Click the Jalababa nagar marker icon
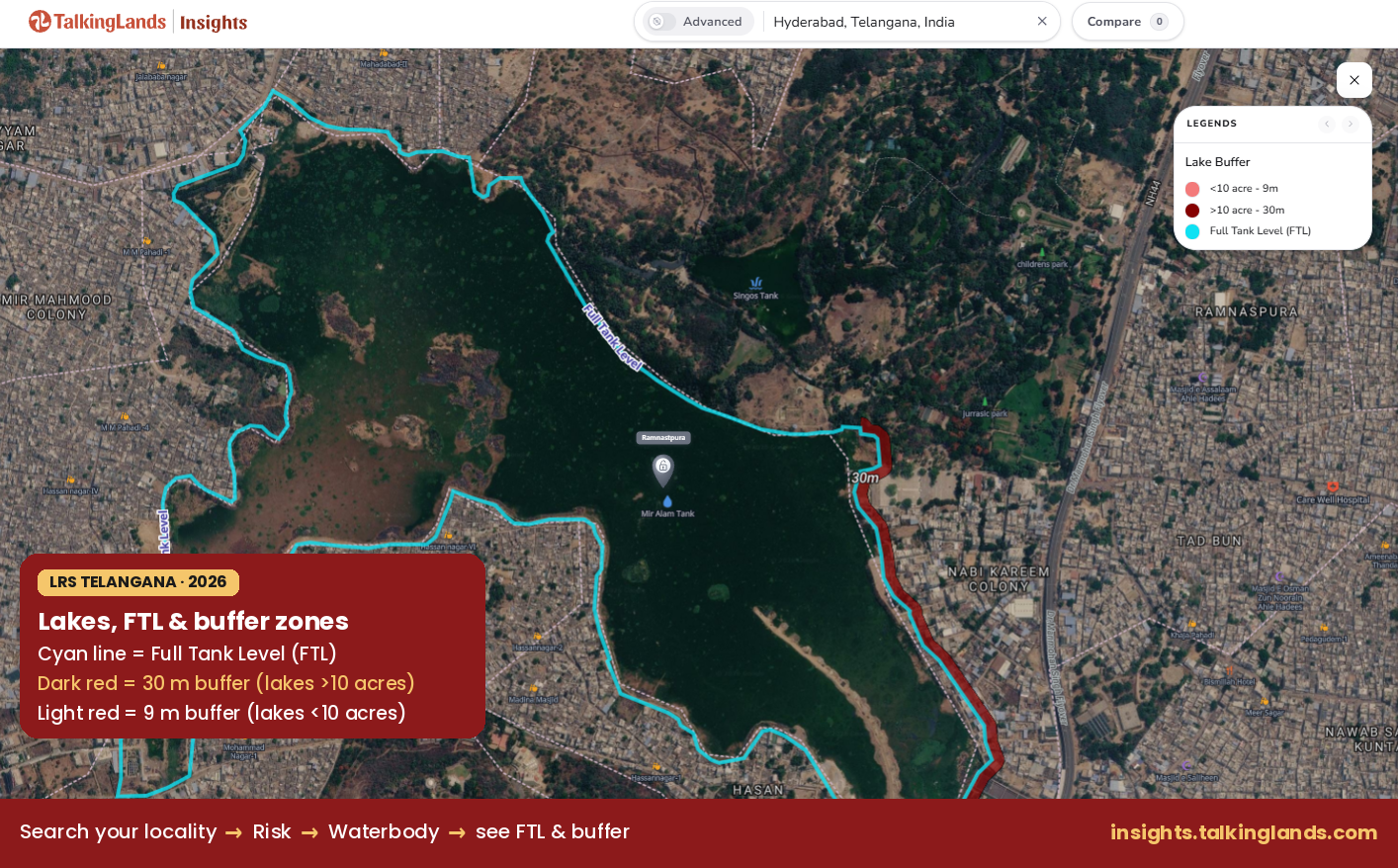1398x868 pixels. 161,65
